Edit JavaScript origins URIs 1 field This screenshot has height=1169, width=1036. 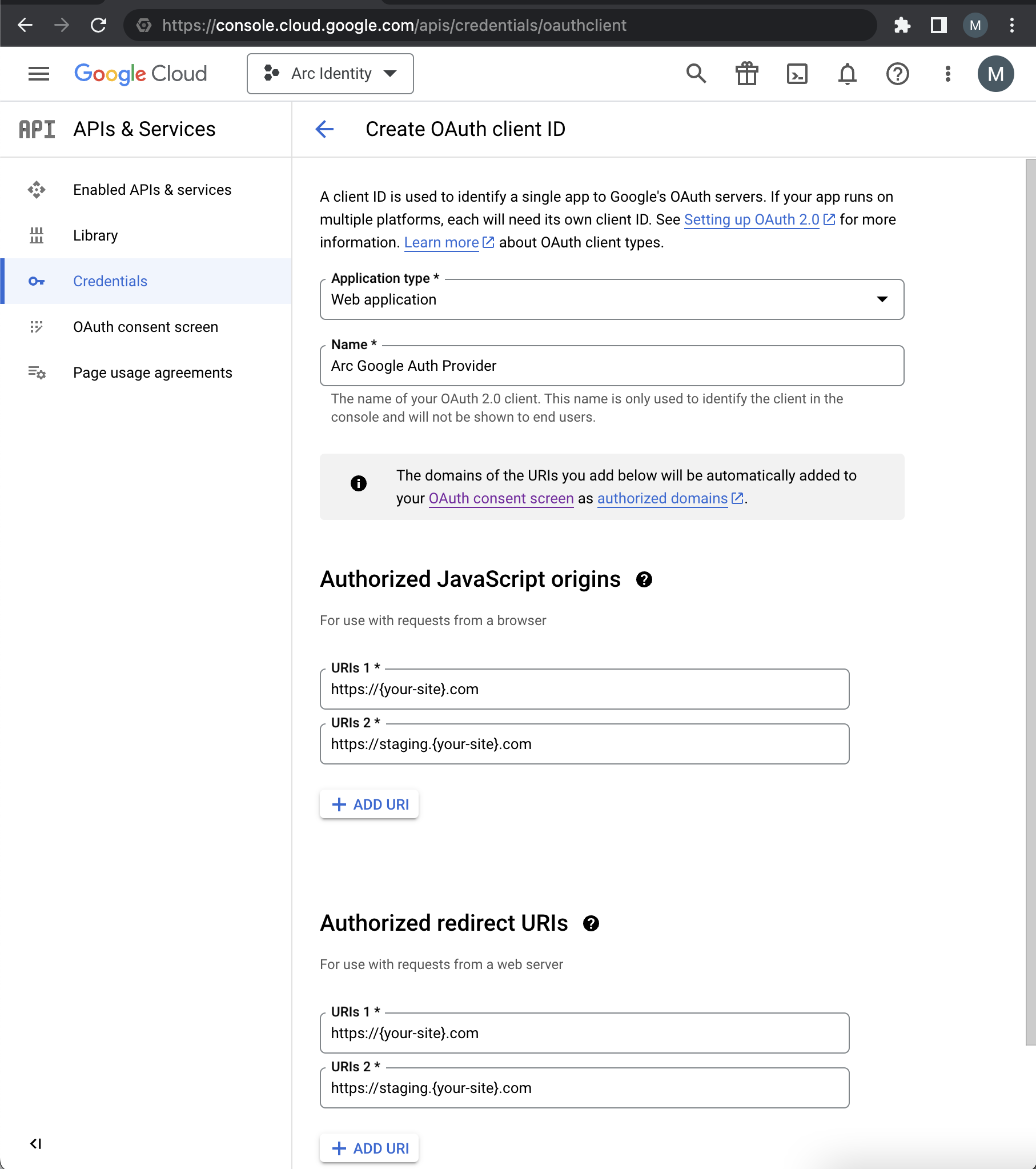pyautogui.click(x=584, y=689)
